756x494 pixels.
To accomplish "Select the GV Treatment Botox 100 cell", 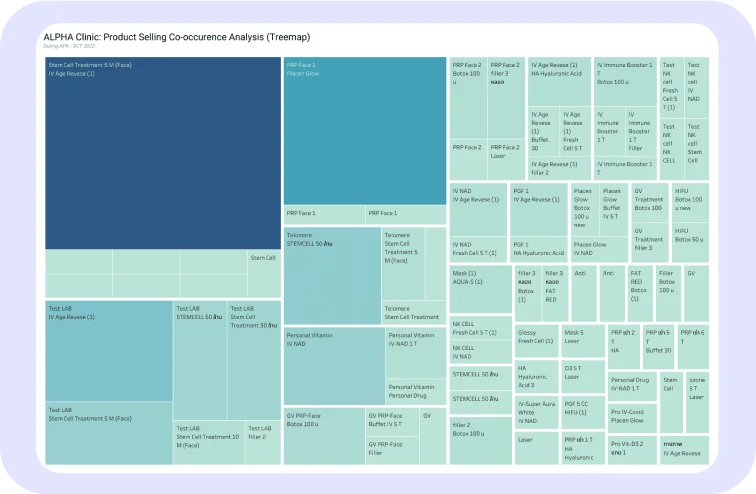I will [650, 203].
